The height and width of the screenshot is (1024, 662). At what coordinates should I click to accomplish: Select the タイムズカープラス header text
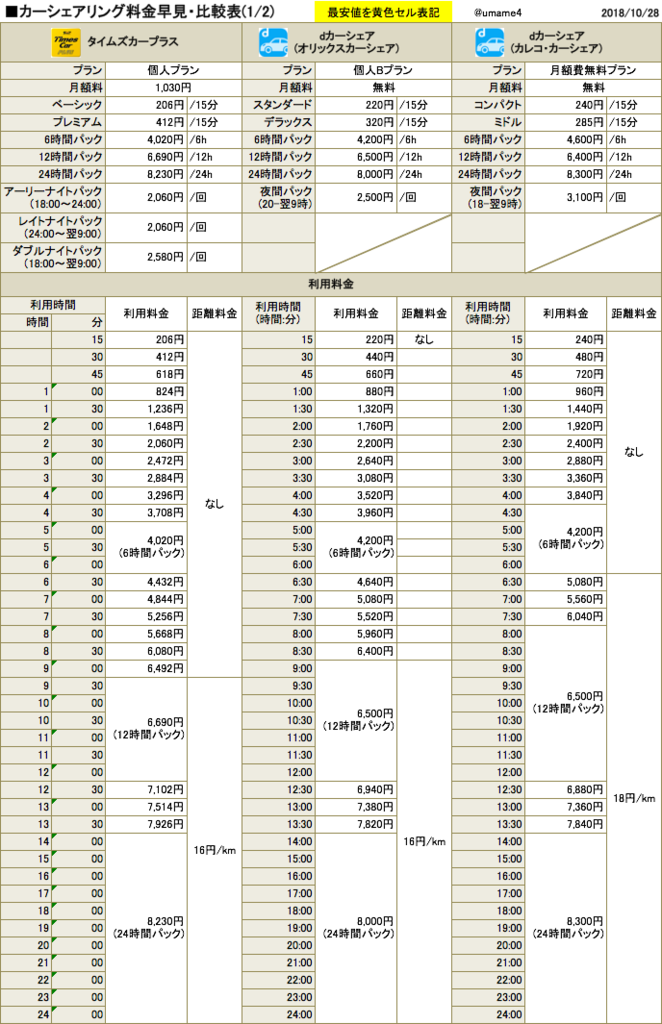tap(133, 42)
